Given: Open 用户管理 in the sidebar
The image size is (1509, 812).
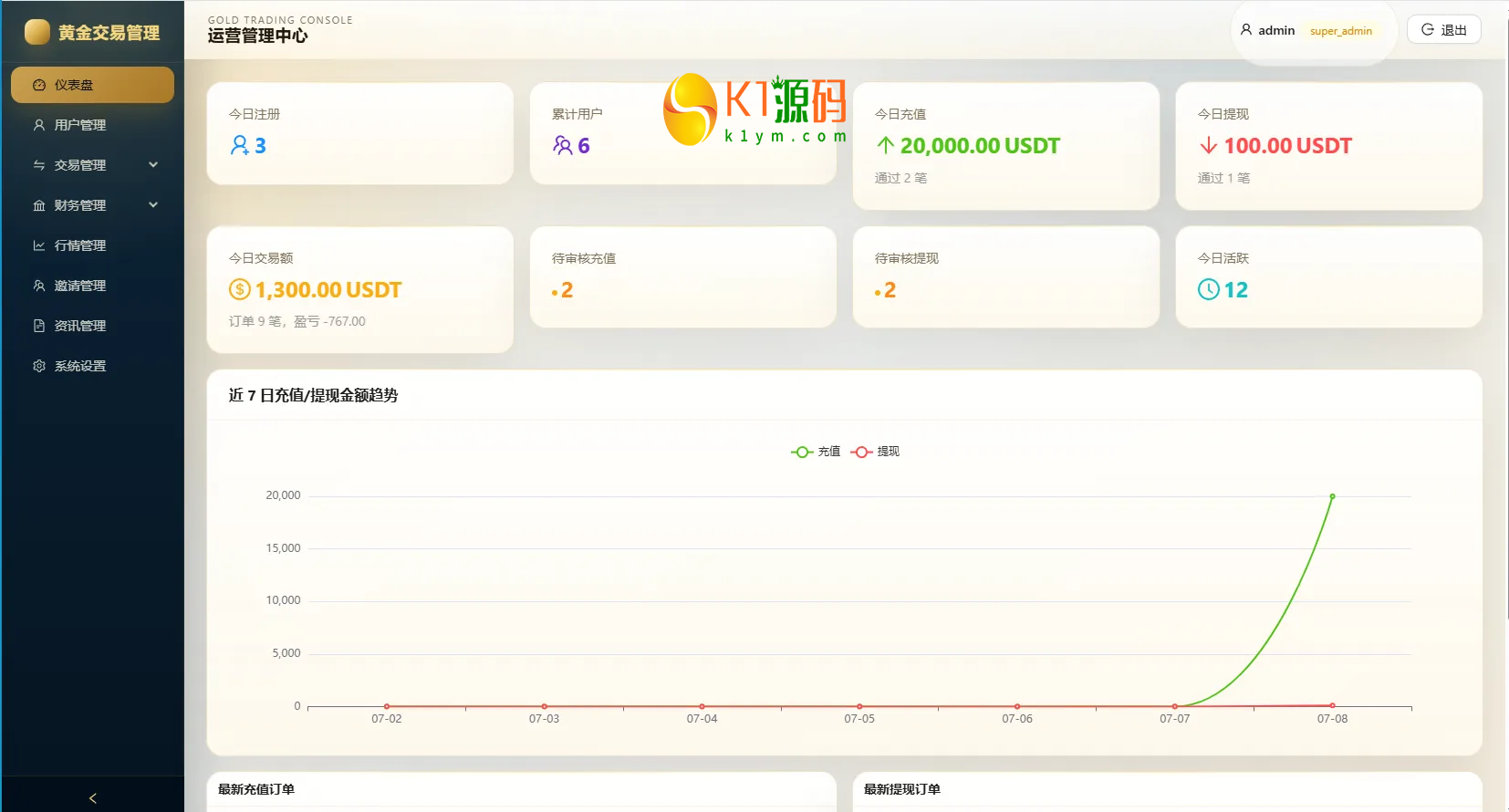Looking at the screenshot, I should [92, 125].
